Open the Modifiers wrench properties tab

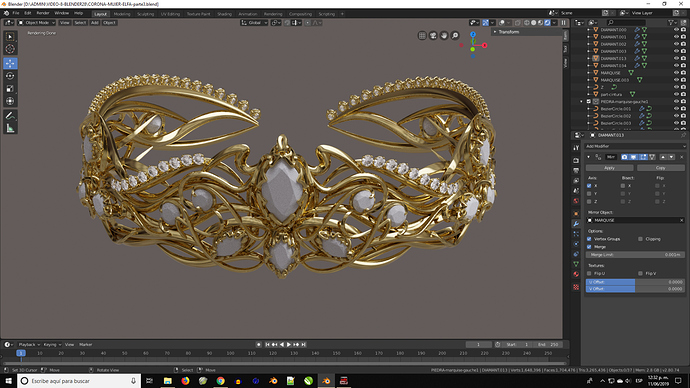576,223
